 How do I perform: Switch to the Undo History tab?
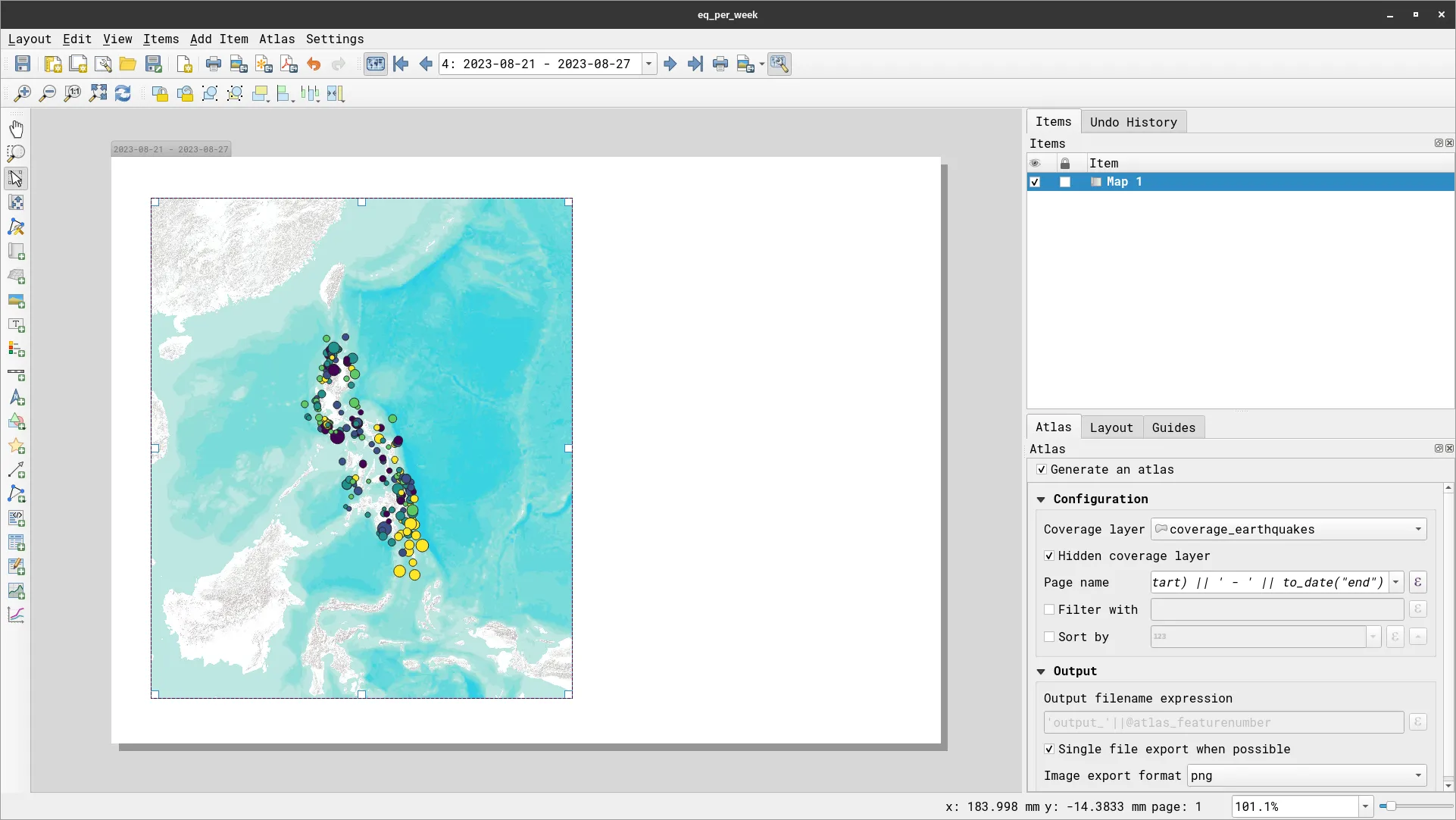point(1133,122)
